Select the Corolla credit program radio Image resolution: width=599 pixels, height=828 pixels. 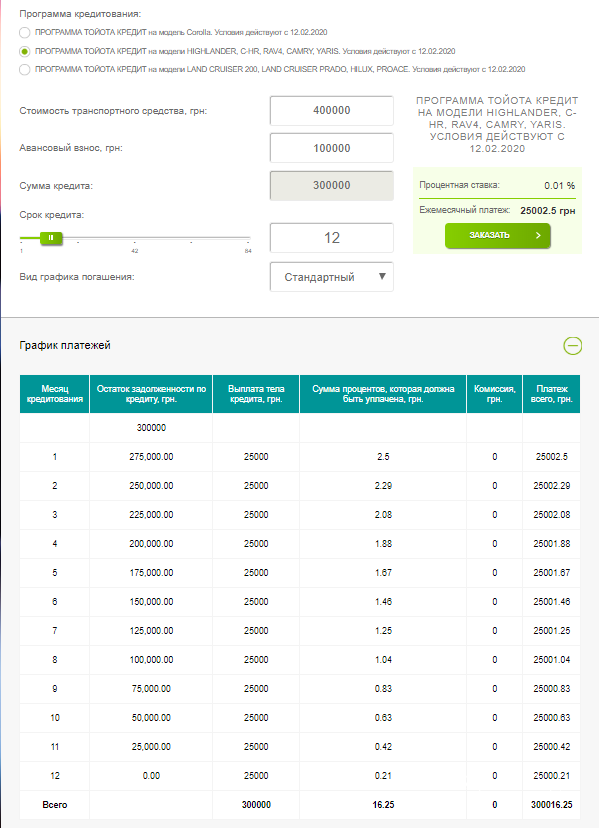point(24,33)
